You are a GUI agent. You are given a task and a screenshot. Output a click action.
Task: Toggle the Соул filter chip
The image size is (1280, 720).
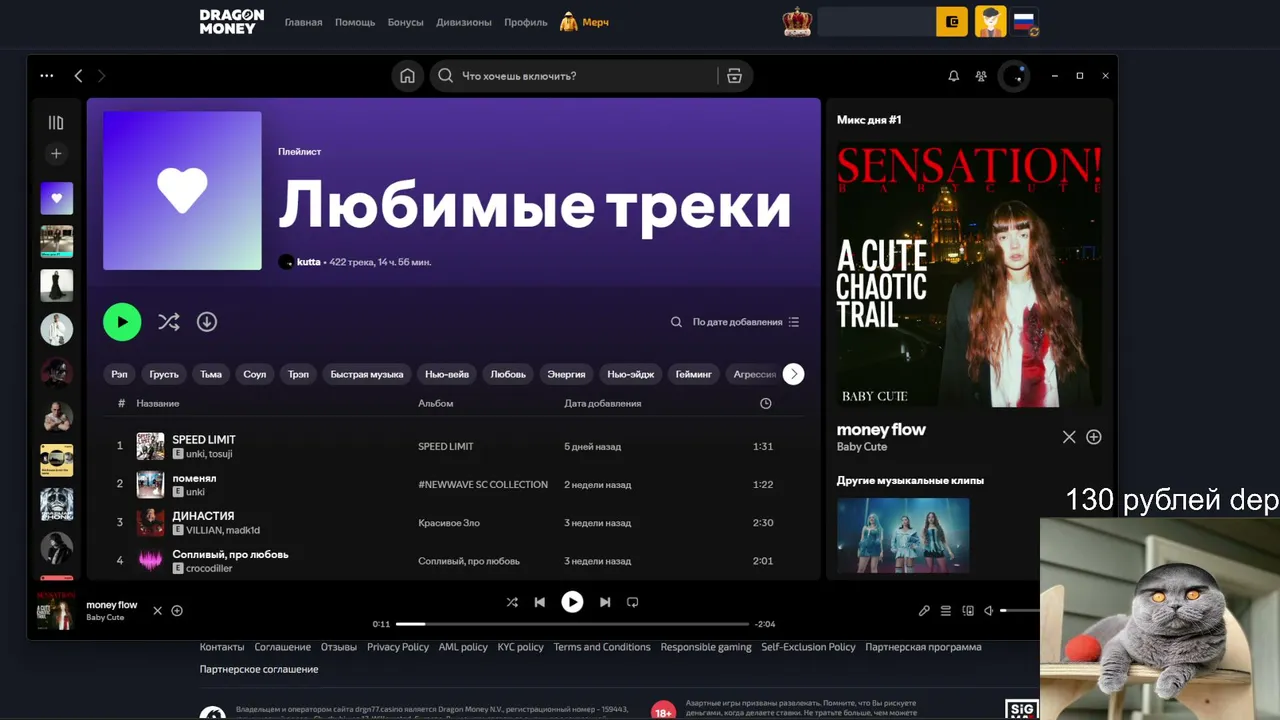[255, 374]
